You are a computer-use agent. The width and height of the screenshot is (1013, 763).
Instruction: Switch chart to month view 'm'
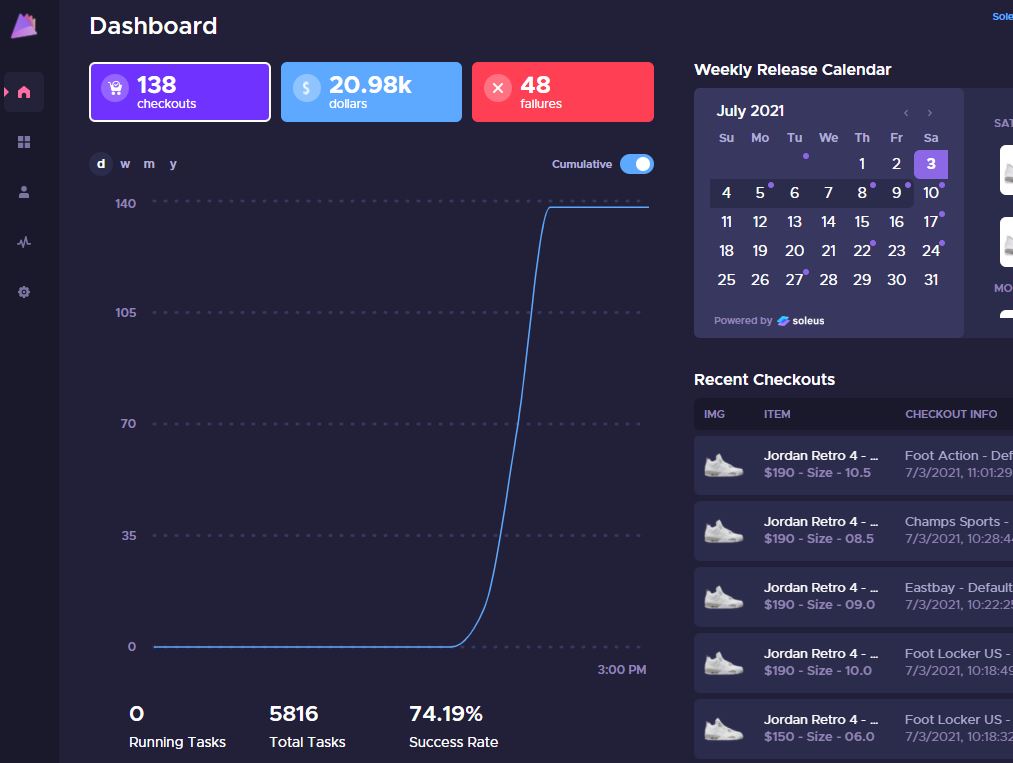(149, 164)
